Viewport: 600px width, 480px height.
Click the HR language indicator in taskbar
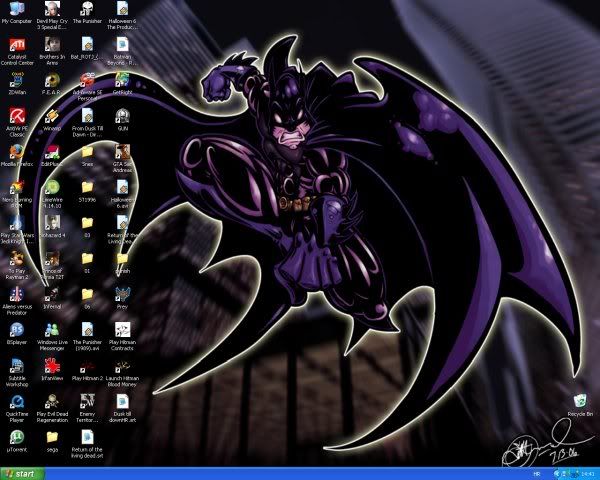536,474
